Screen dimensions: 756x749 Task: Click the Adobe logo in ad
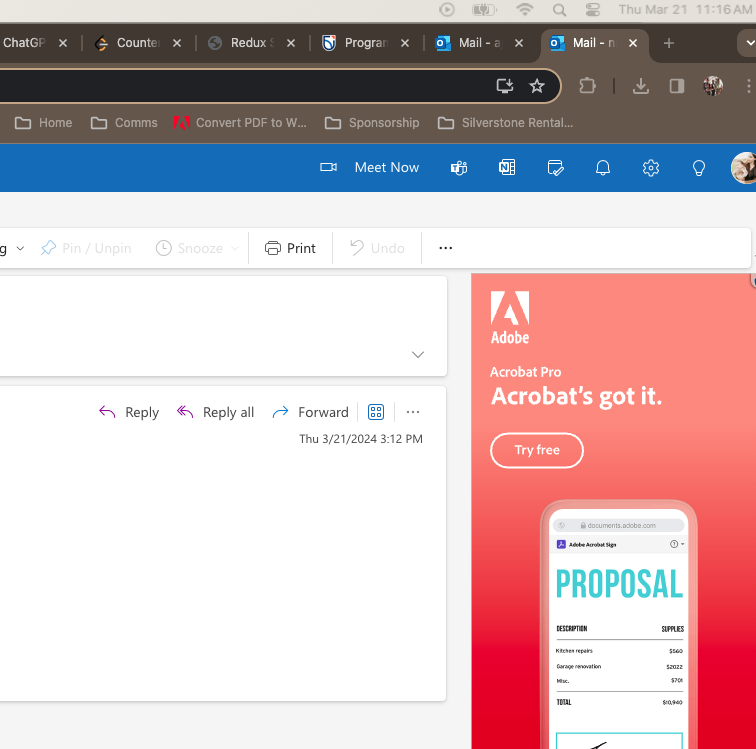click(x=510, y=317)
